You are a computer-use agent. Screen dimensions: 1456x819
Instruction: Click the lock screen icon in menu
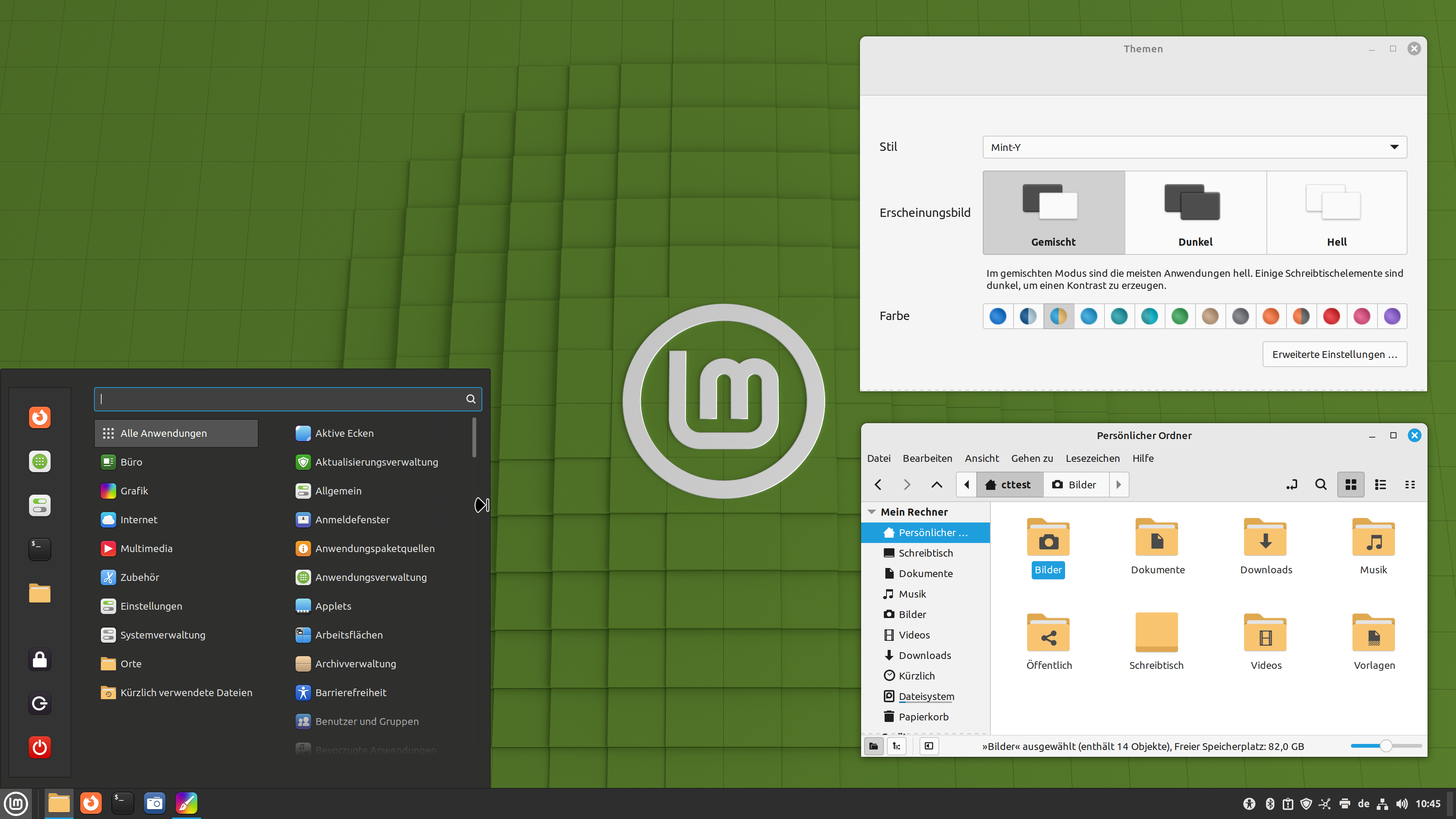(39, 660)
